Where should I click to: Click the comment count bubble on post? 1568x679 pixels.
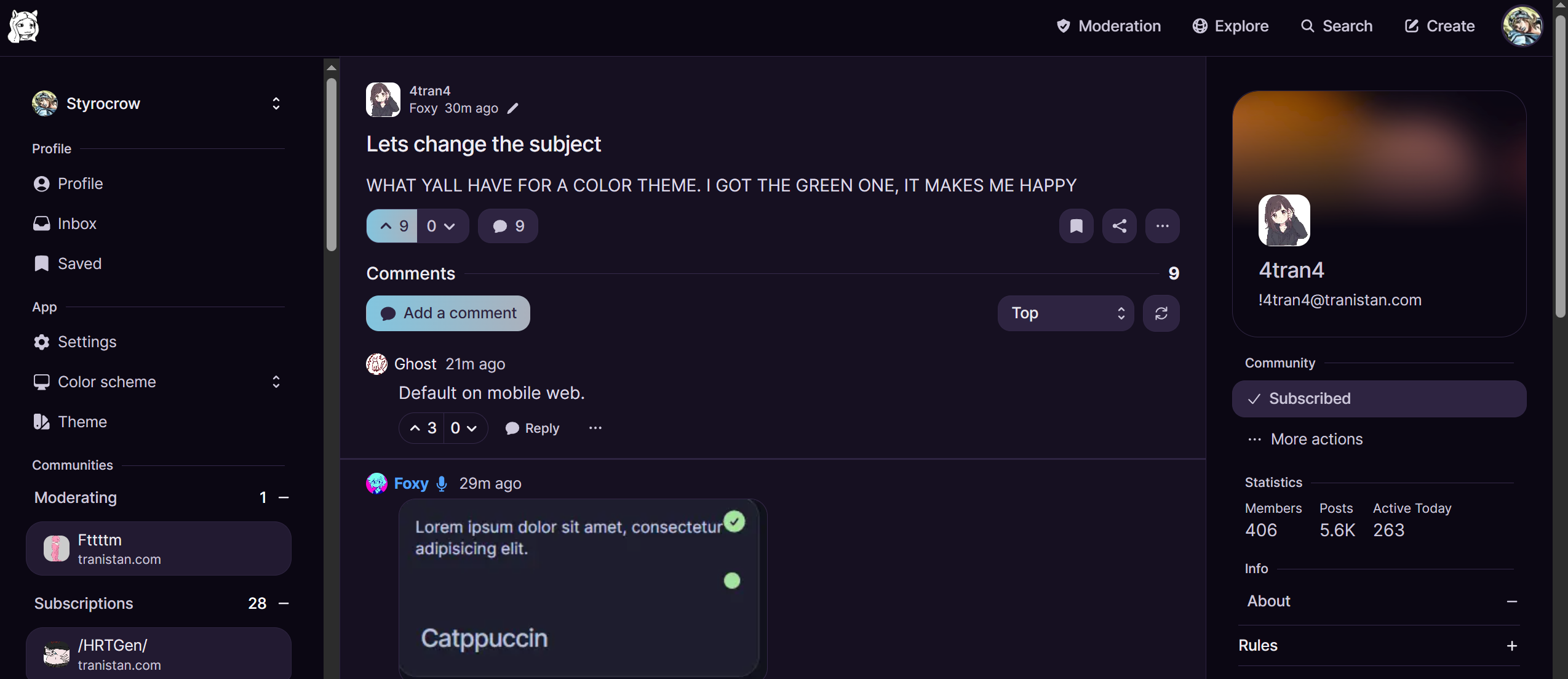coord(507,226)
